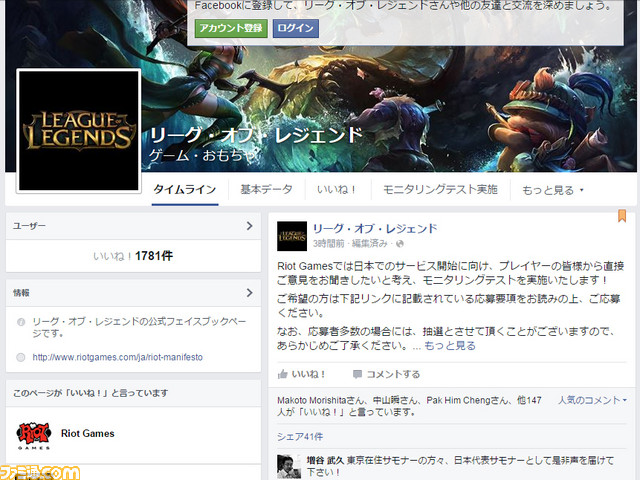Click the page title リーグ・オブ・レジェンド on cover
This screenshot has height=480, width=640.
[x=256, y=135]
